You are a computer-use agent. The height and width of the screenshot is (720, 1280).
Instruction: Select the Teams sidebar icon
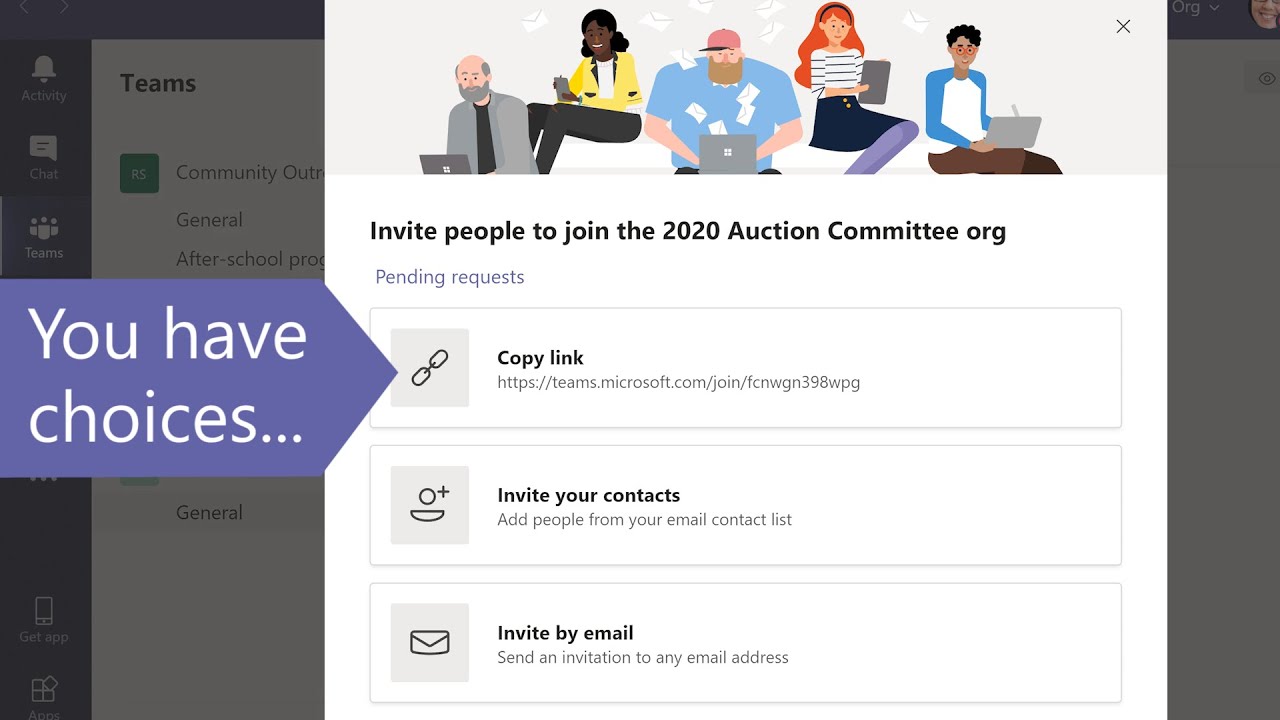tap(44, 229)
